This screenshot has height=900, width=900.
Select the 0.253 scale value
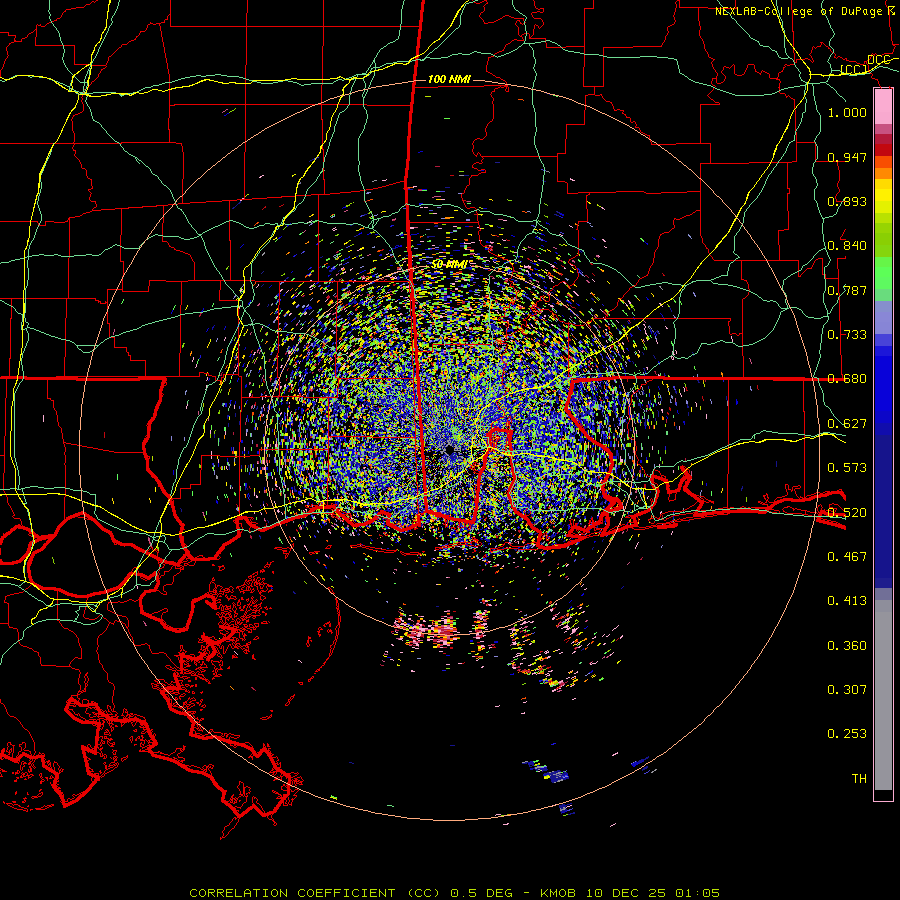[847, 734]
